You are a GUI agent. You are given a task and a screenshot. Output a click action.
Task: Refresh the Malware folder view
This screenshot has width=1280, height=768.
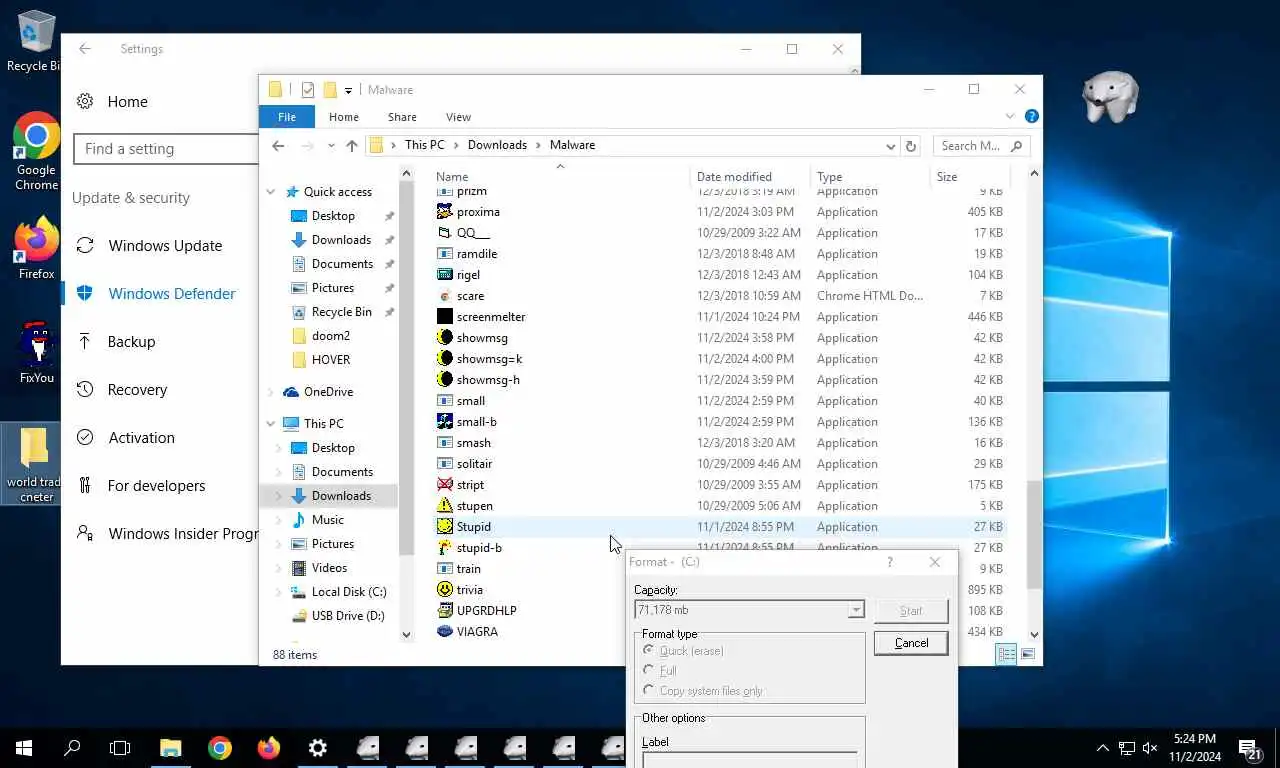(910, 146)
